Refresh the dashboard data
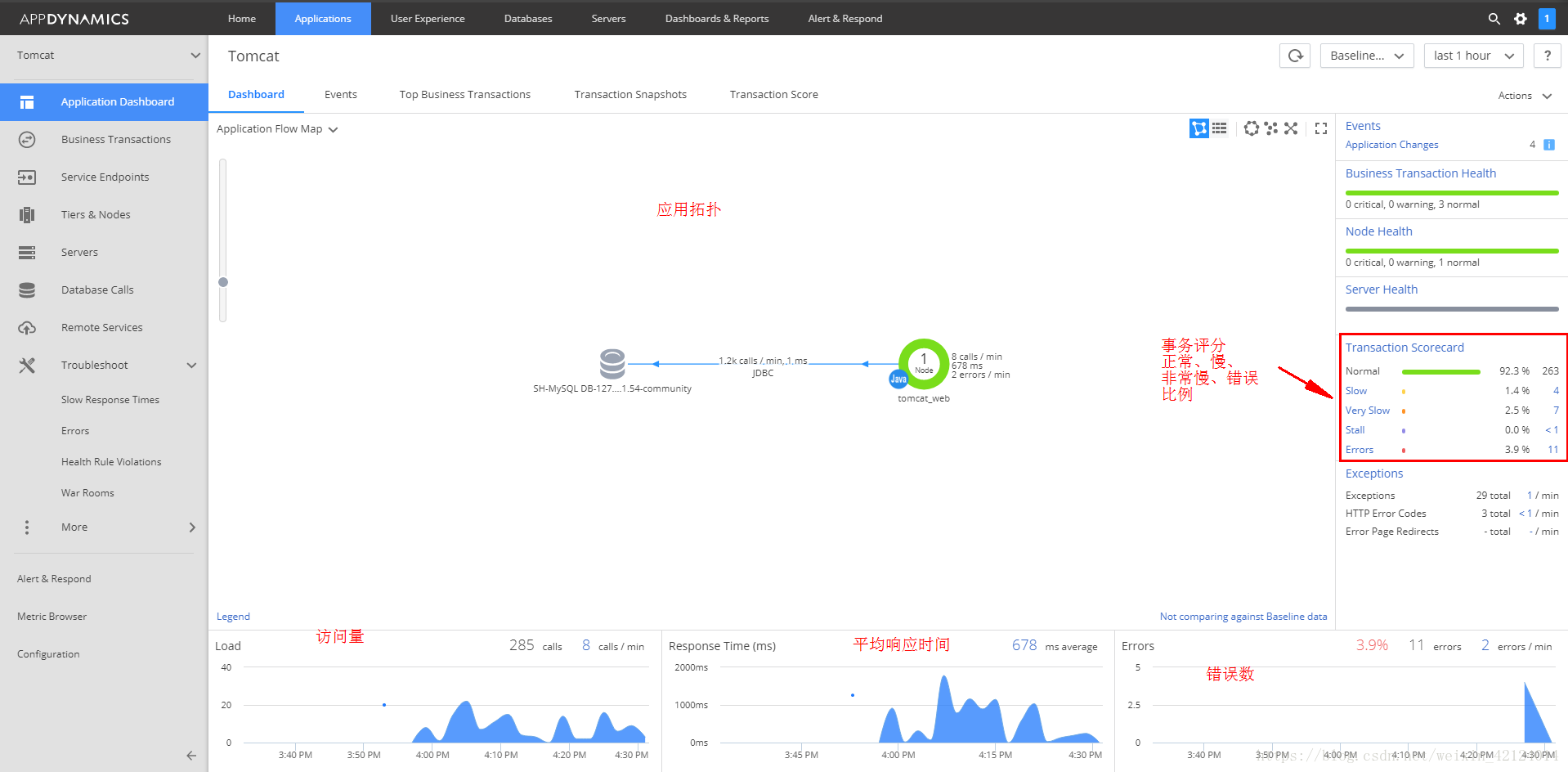The image size is (1568, 772). 1295,56
